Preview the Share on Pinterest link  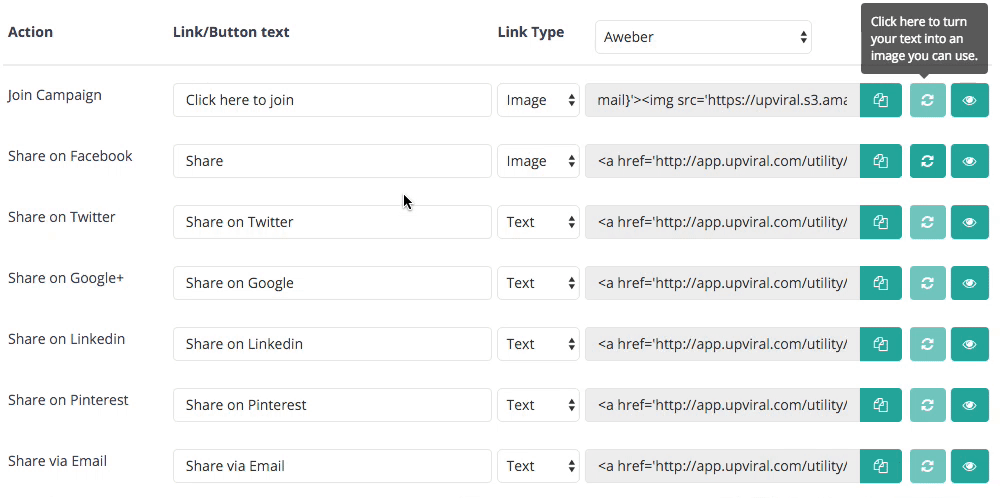(x=969, y=405)
